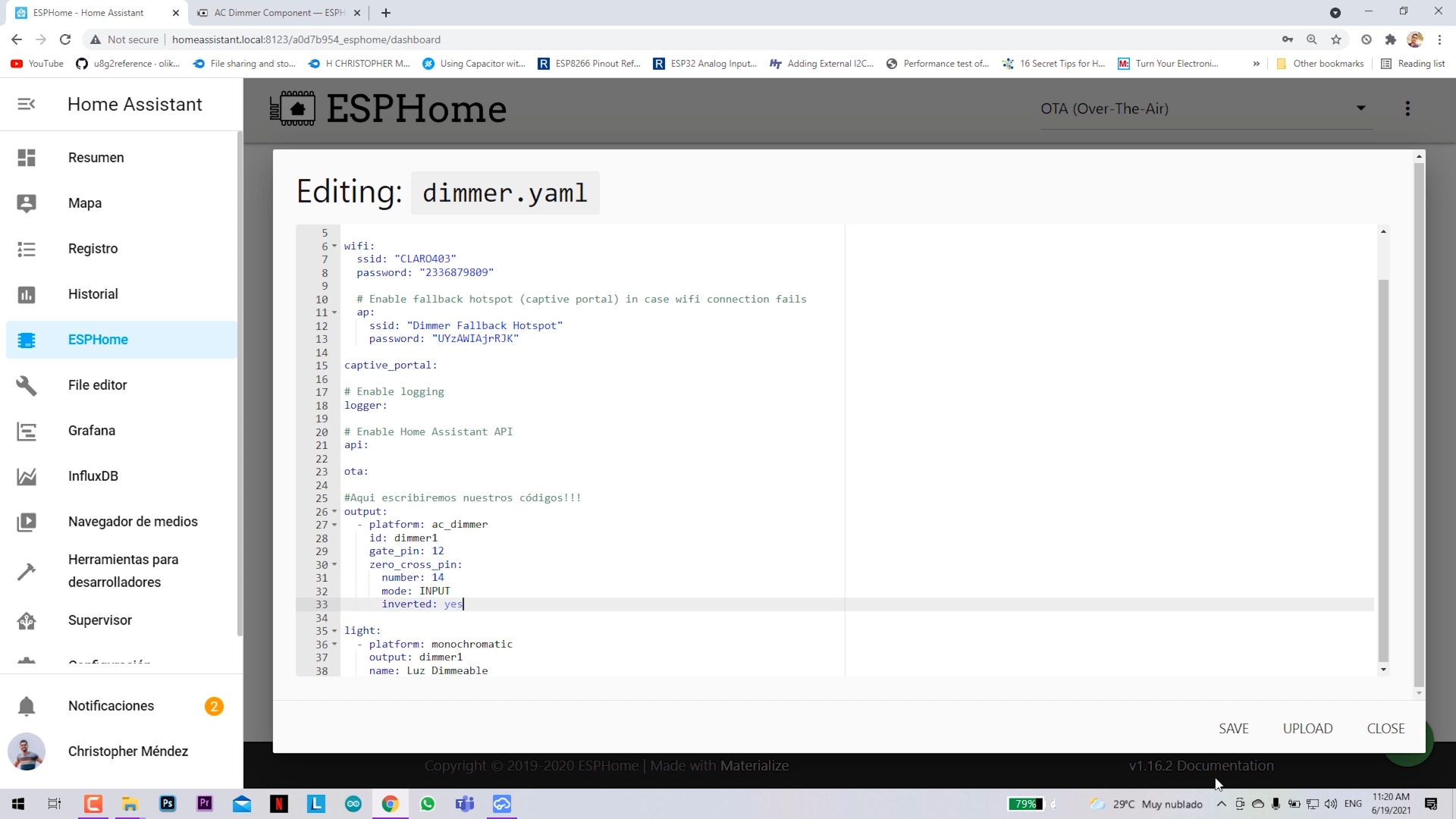Viewport: 1456px width, 819px height.
Task: Open the Other bookmarks folder
Action: tap(1320, 64)
